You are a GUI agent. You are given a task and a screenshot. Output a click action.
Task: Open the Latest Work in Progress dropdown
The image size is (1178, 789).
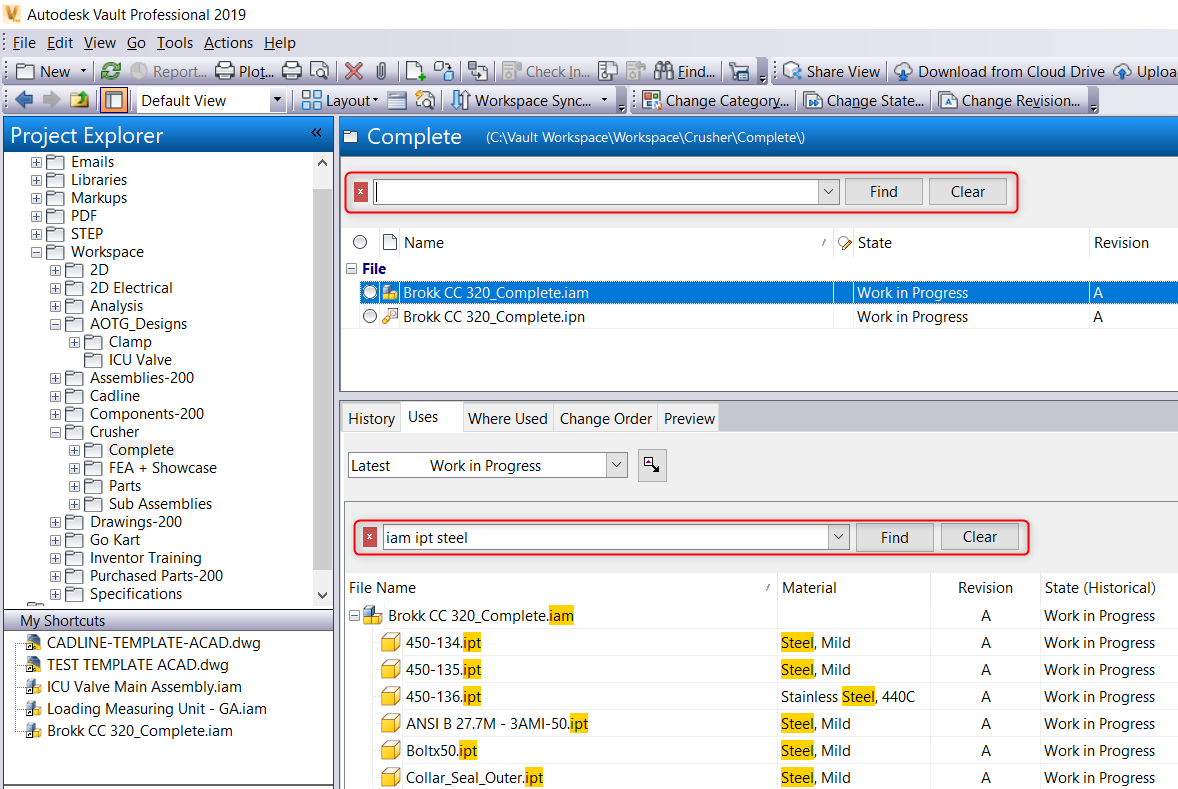(616, 465)
